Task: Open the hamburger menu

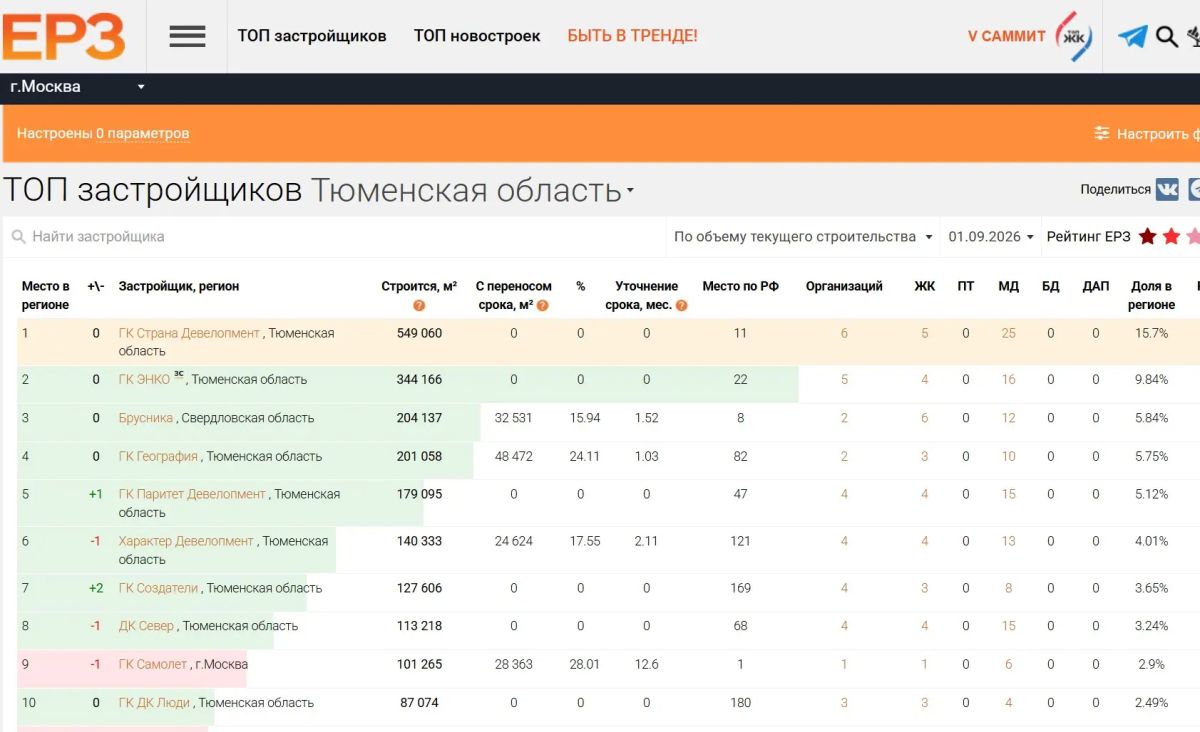Action: (x=187, y=36)
